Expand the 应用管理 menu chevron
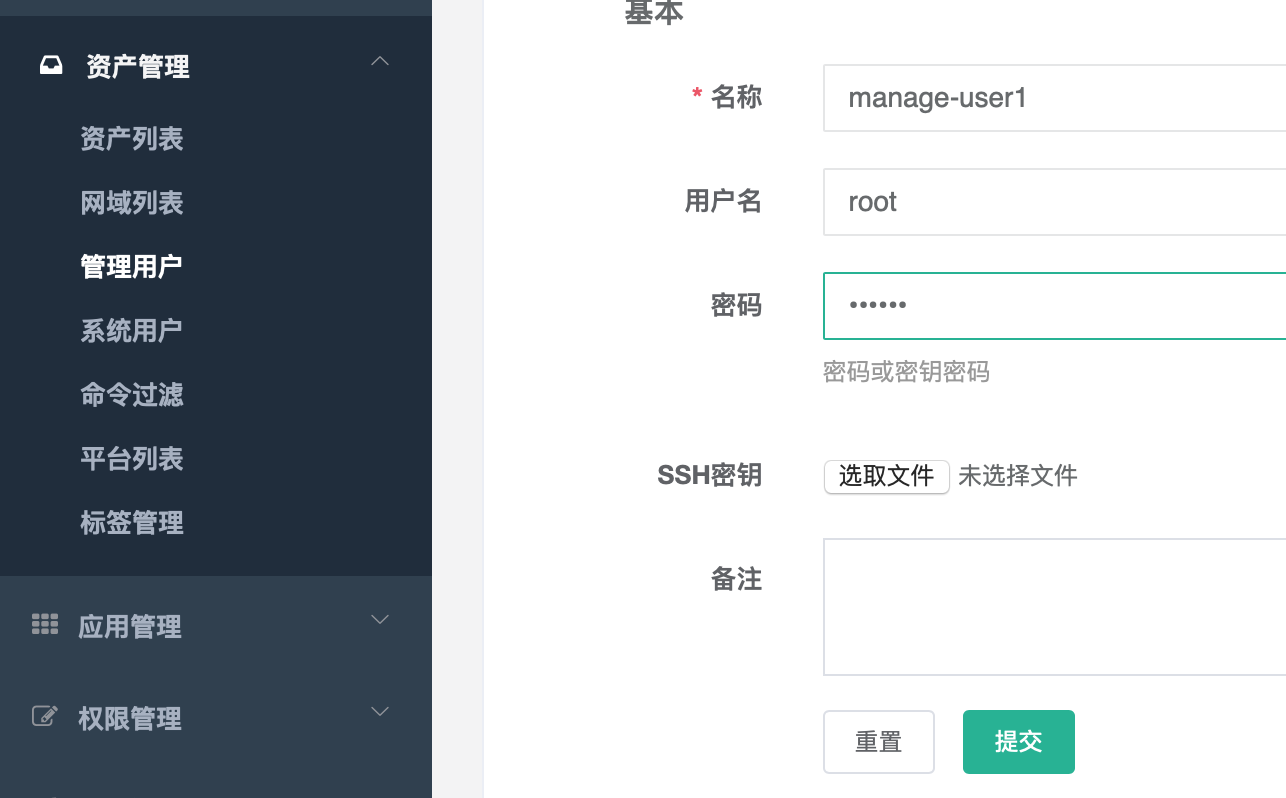1286x798 pixels. coord(380,620)
